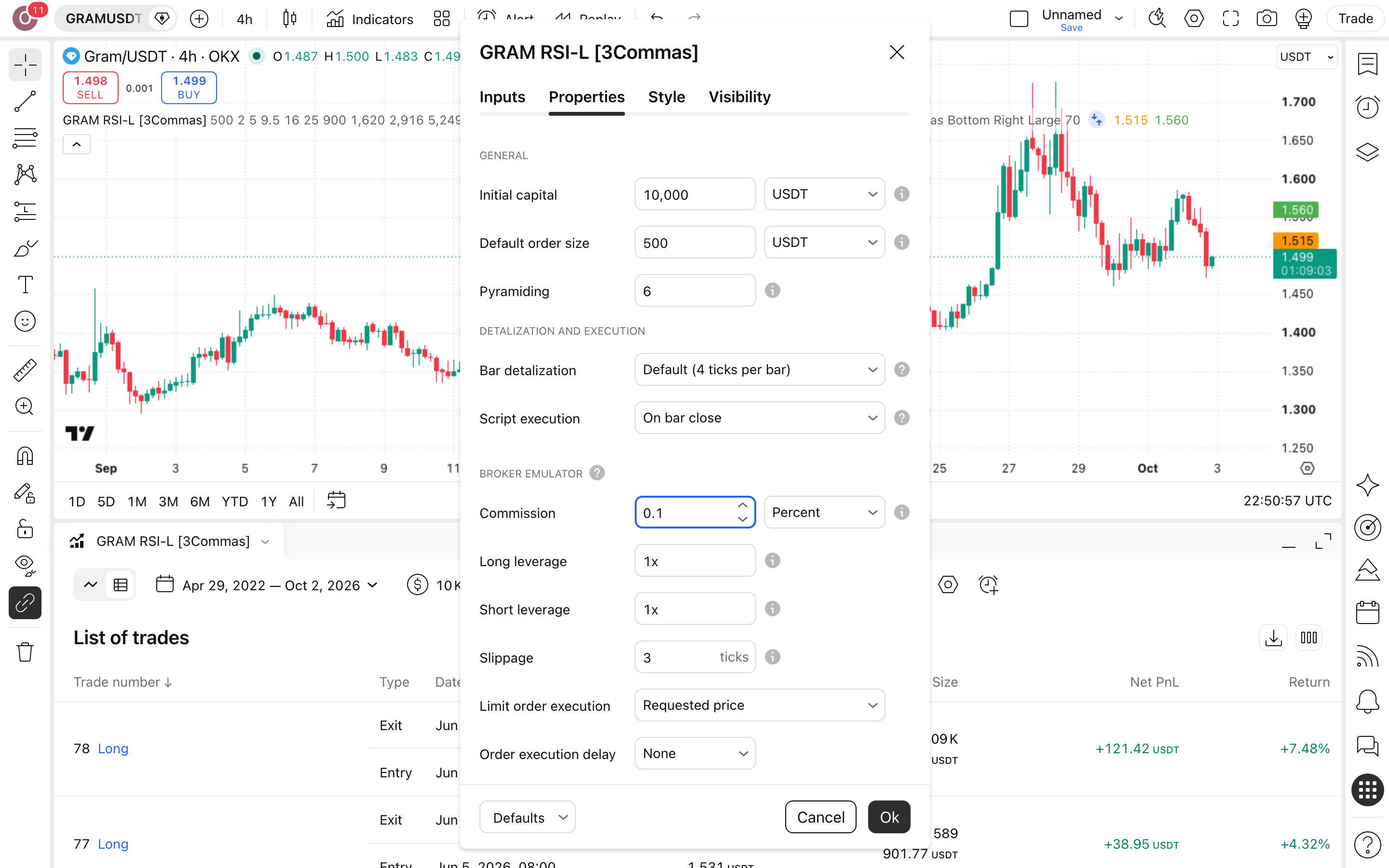Screen dimensions: 1389x868
Task: Click the trash remove objects icon
Action: coord(25,652)
